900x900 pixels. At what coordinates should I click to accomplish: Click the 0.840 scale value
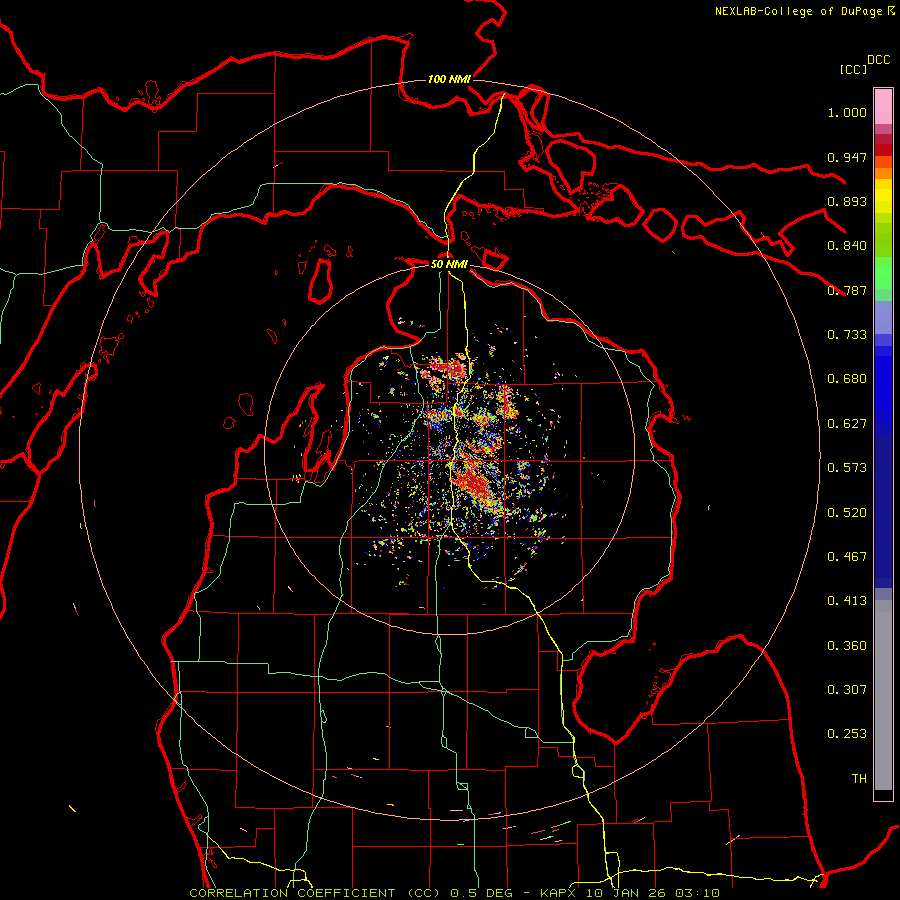pyautogui.click(x=847, y=246)
